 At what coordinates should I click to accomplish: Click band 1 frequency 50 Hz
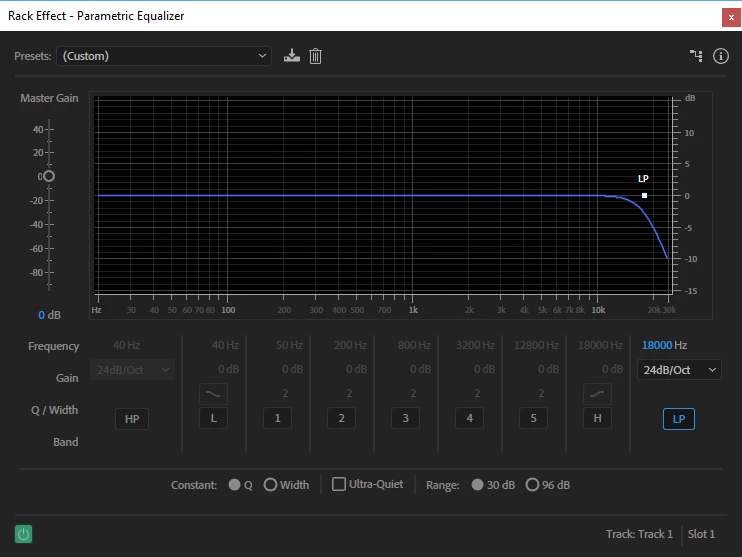point(289,345)
